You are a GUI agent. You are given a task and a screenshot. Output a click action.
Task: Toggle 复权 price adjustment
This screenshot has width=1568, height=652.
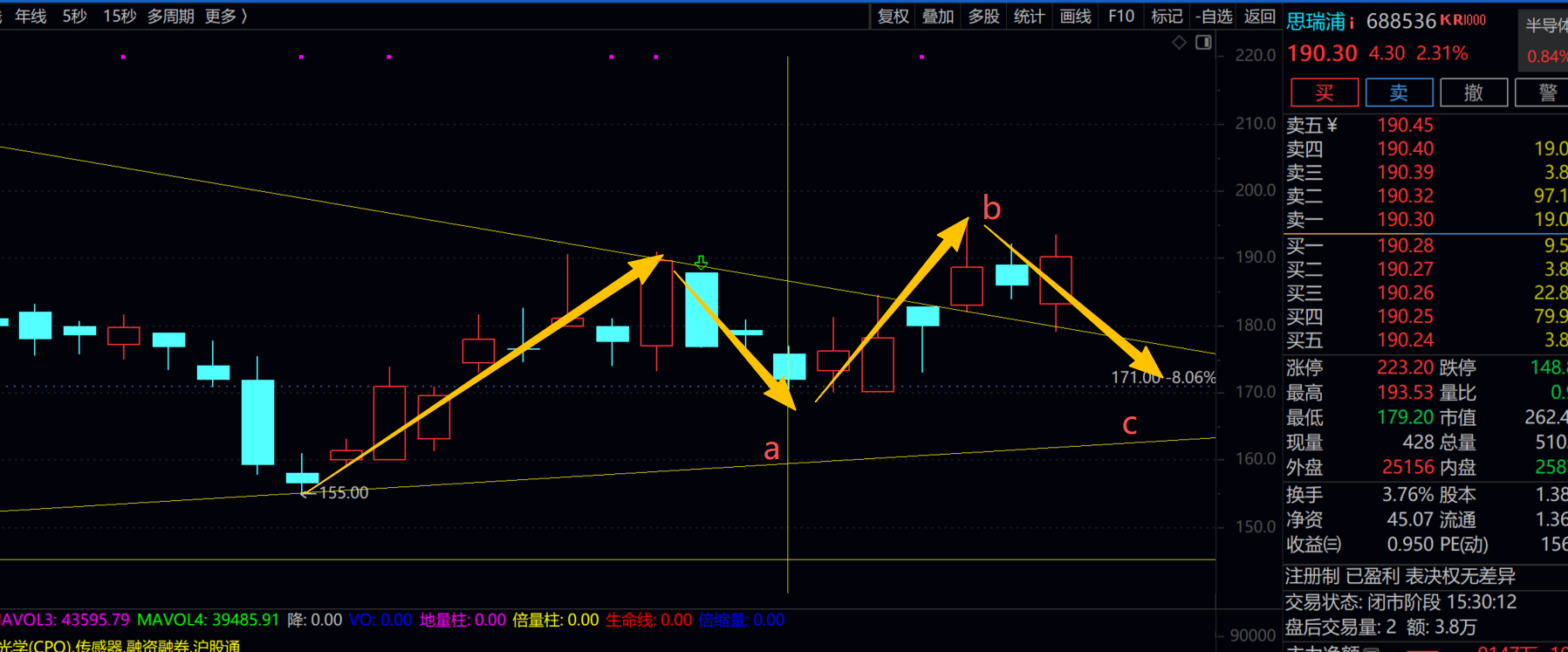click(x=893, y=16)
